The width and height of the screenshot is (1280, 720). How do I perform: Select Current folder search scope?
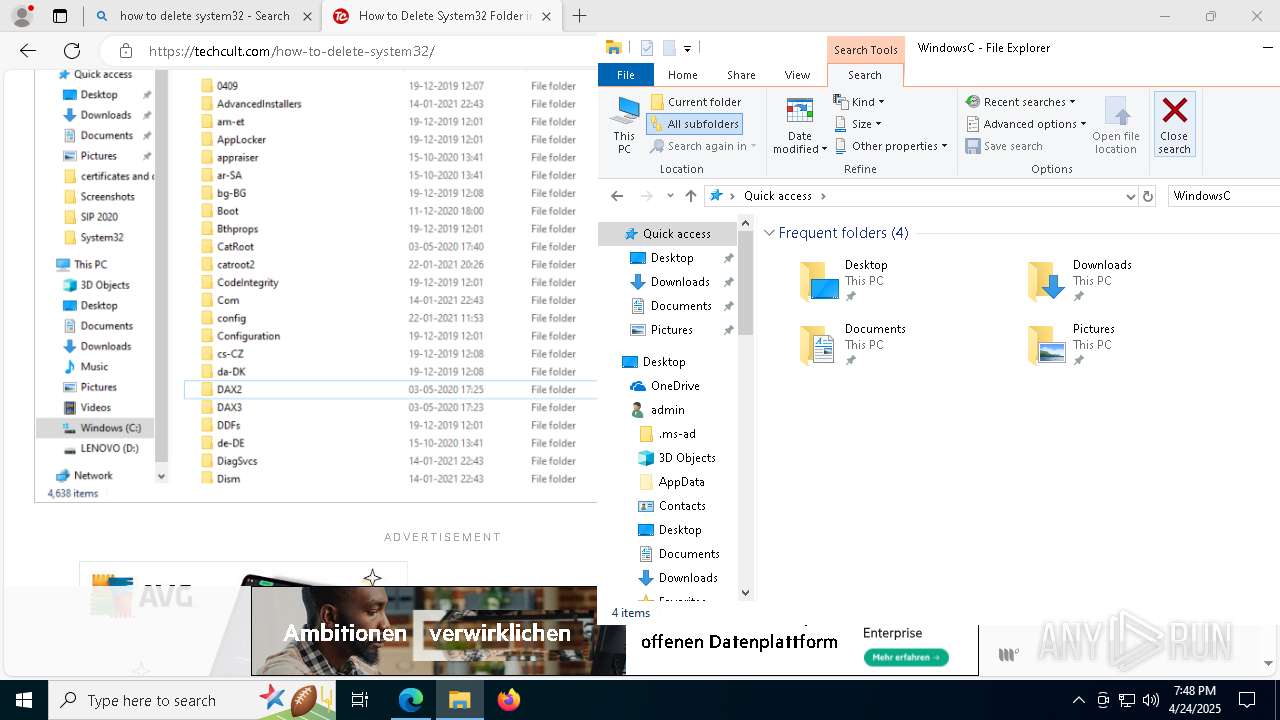[696, 102]
